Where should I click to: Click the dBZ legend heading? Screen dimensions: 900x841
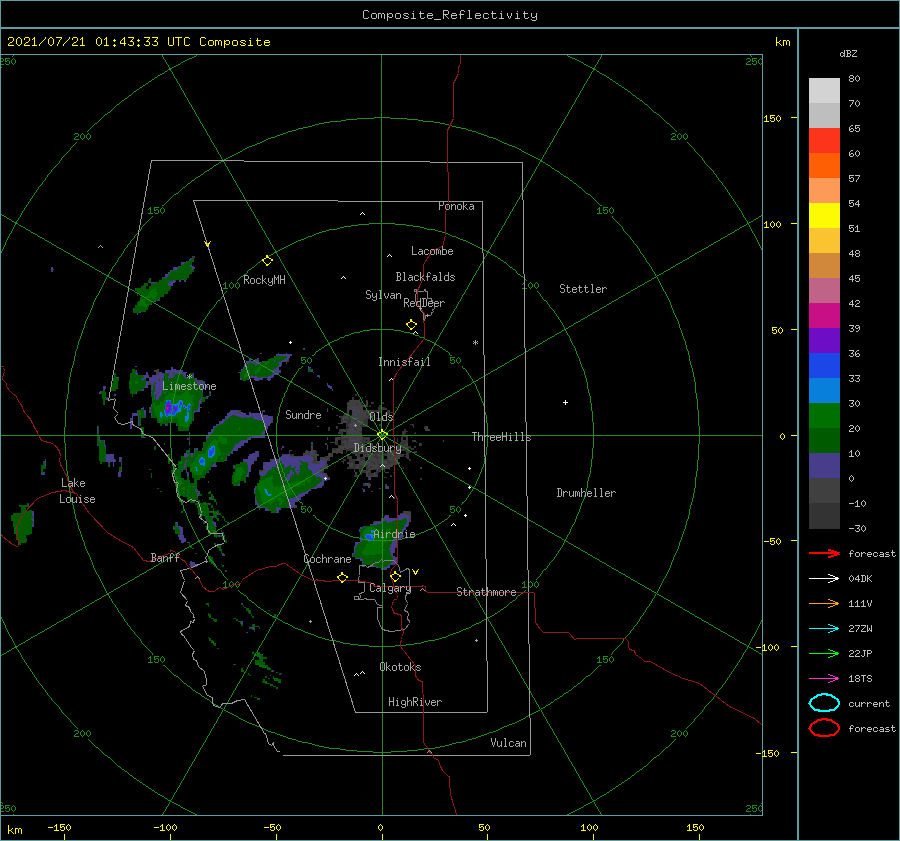pos(848,53)
